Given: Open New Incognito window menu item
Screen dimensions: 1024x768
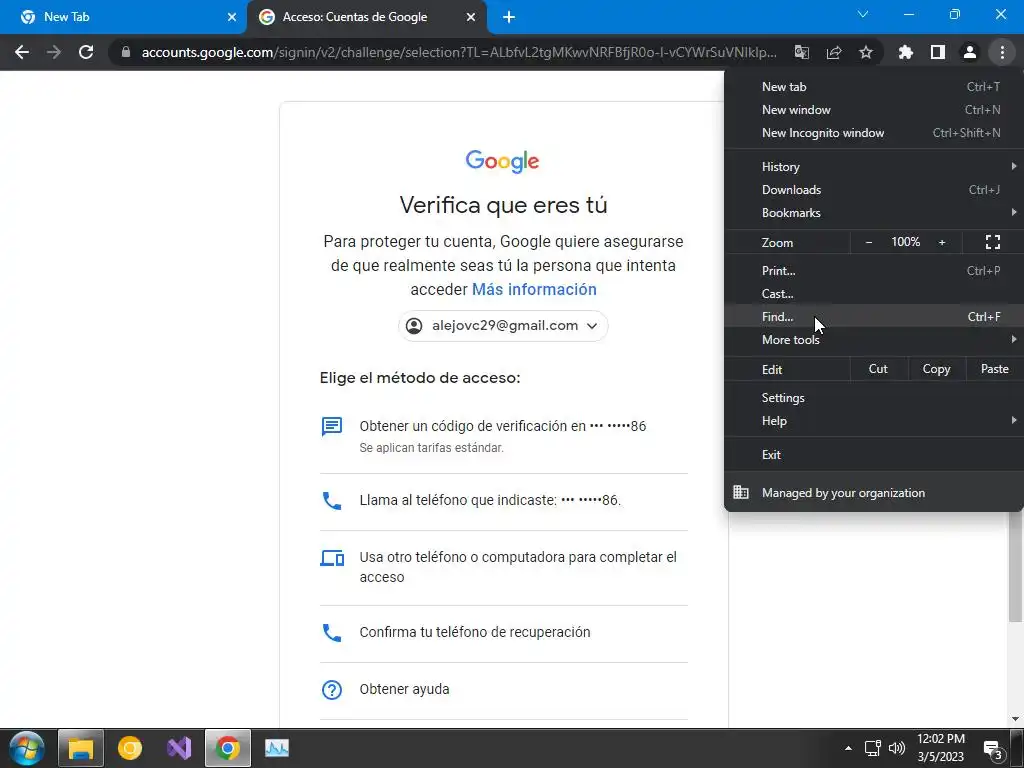Looking at the screenshot, I should tap(874, 133).
